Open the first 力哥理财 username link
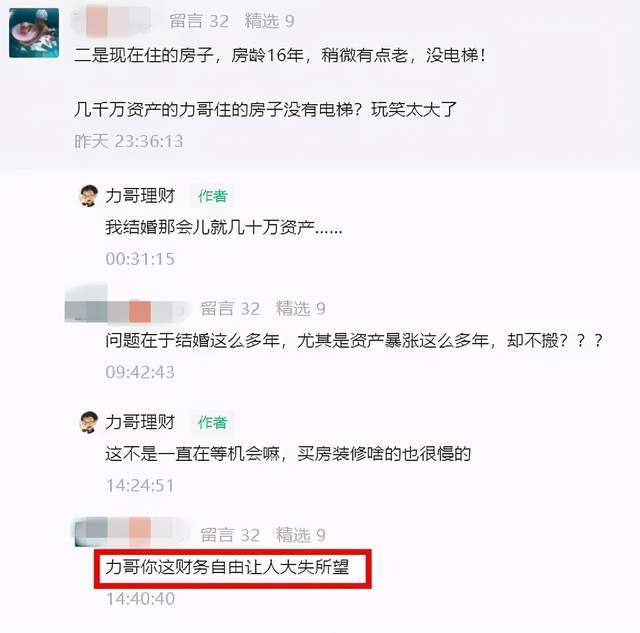The image size is (640, 633). tap(140, 196)
